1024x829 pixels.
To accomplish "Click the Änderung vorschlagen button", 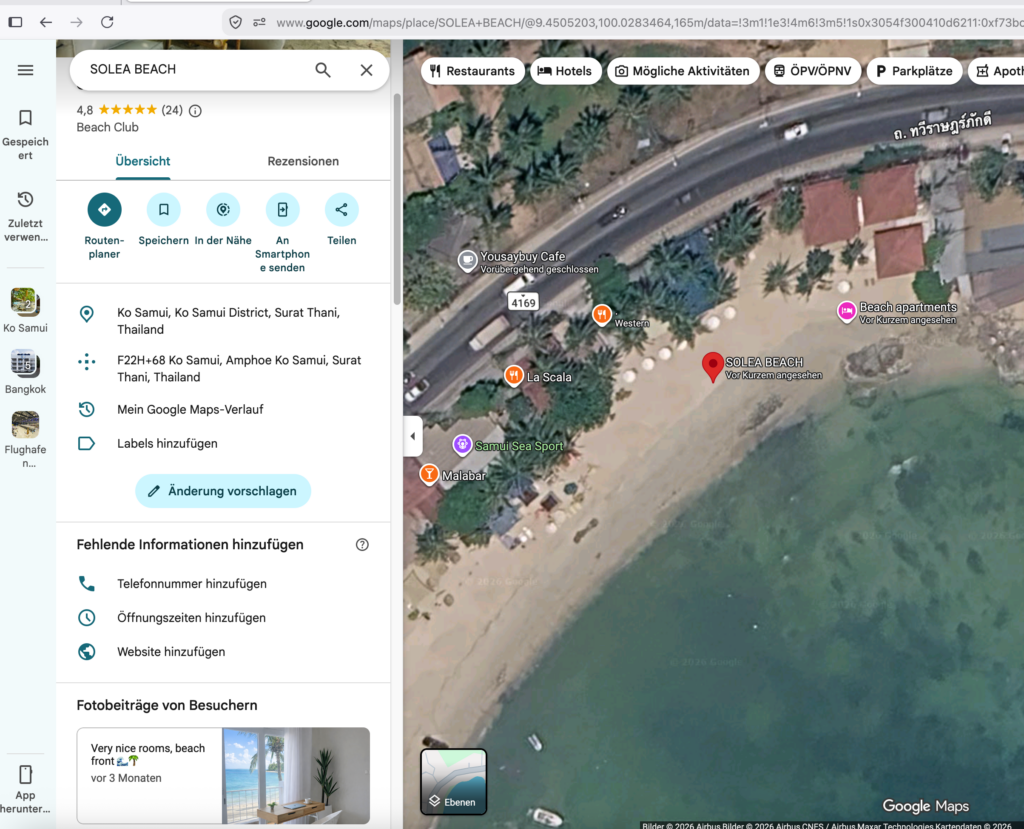I will click(x=223, y=491).
